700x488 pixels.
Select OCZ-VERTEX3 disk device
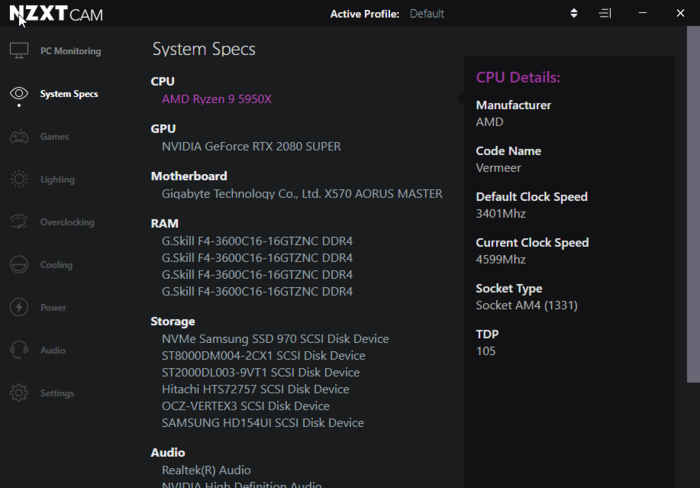(x=246, y=406)
